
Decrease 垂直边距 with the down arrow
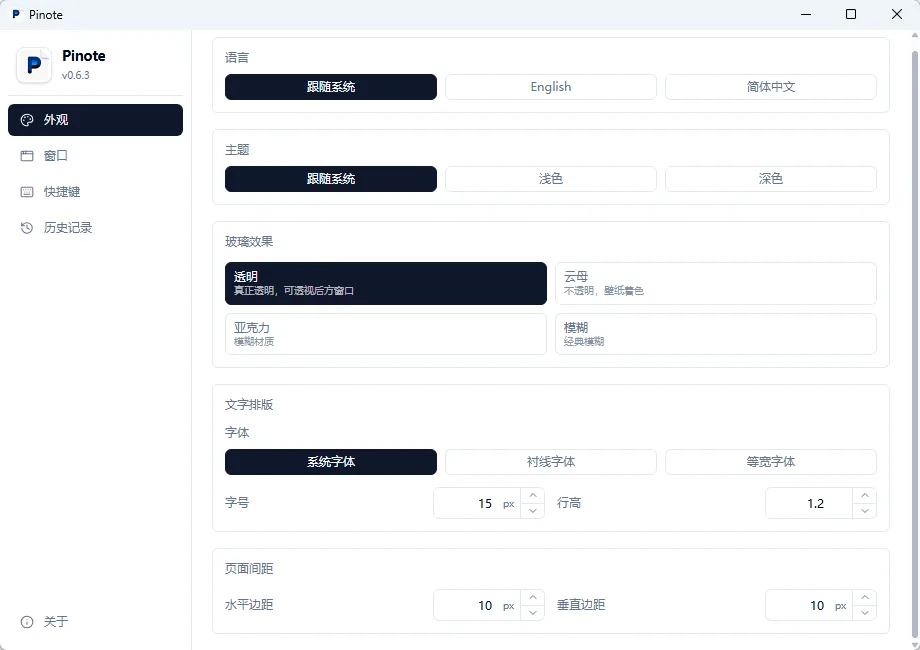(865, 613)
